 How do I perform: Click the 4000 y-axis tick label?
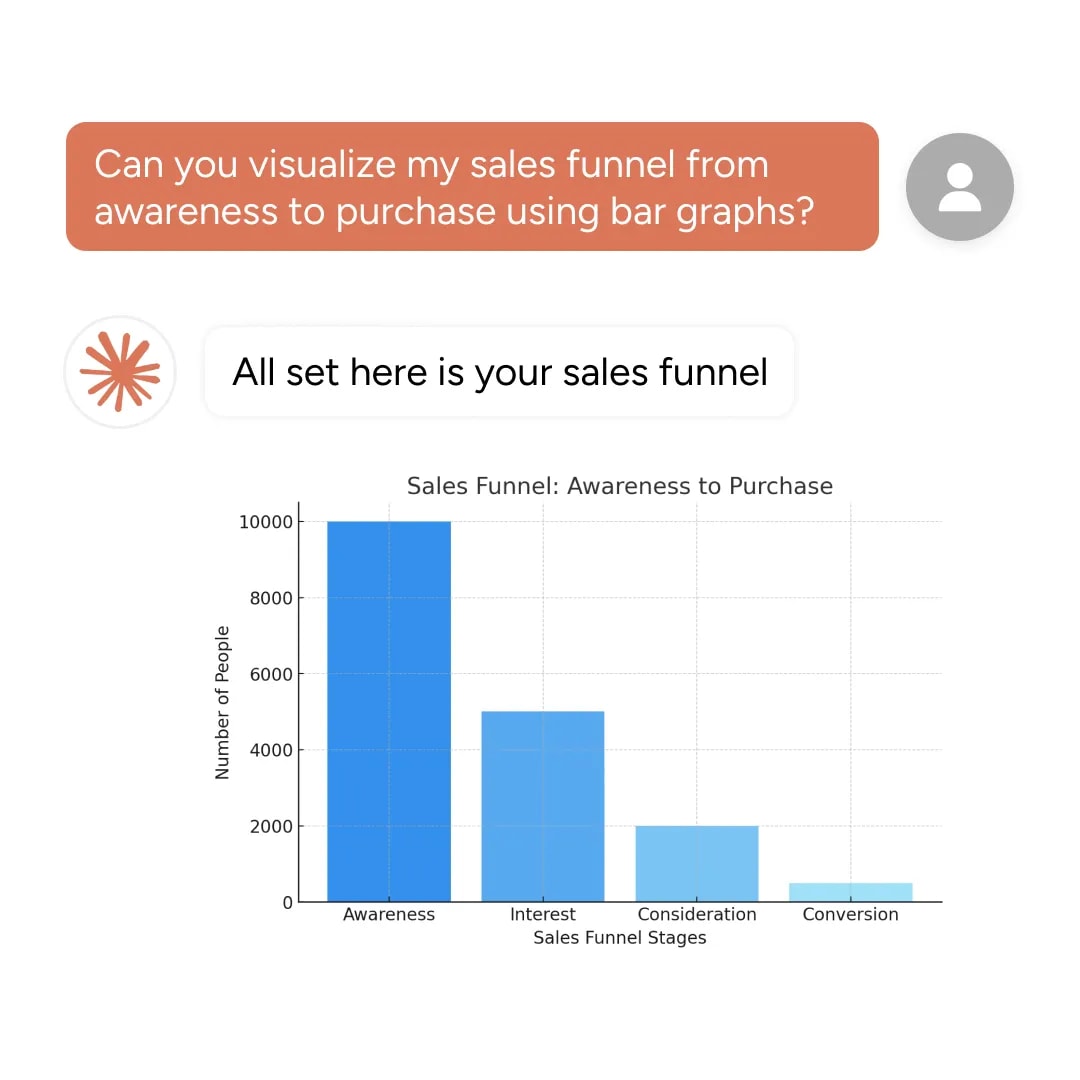[x=271, y=750]
